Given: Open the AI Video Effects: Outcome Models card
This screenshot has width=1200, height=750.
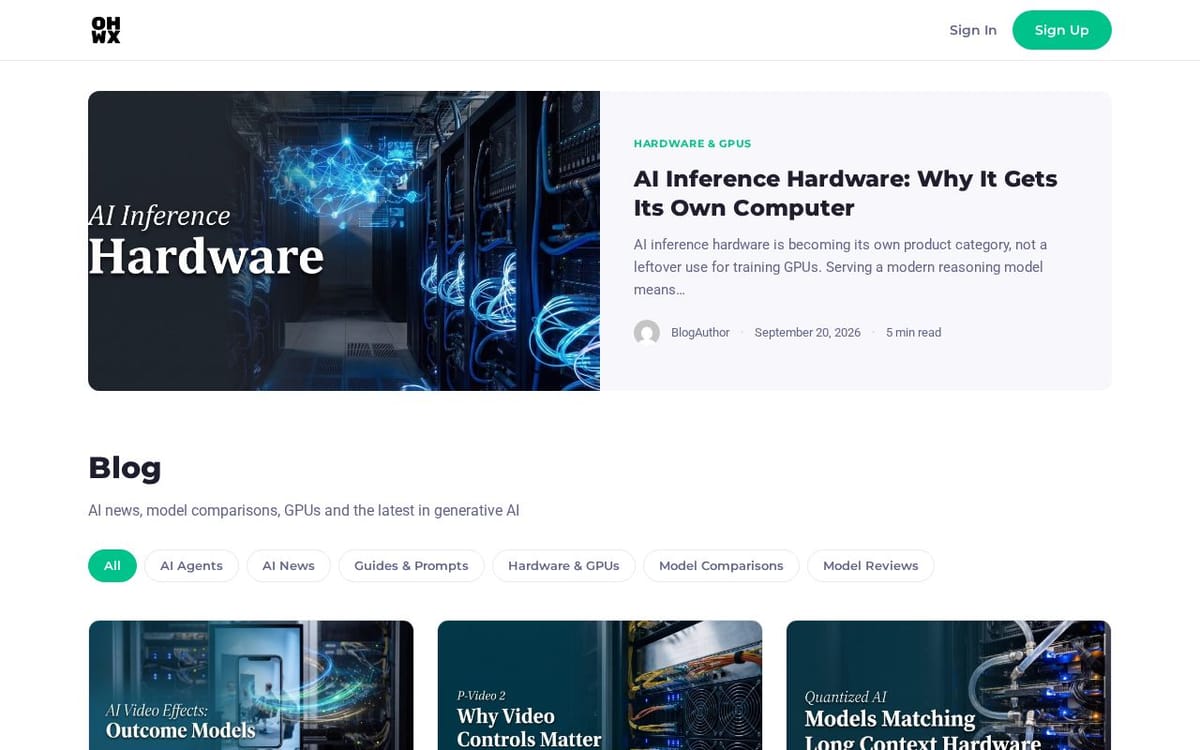Looking at the screenshot, I should [x=251, y=685].
